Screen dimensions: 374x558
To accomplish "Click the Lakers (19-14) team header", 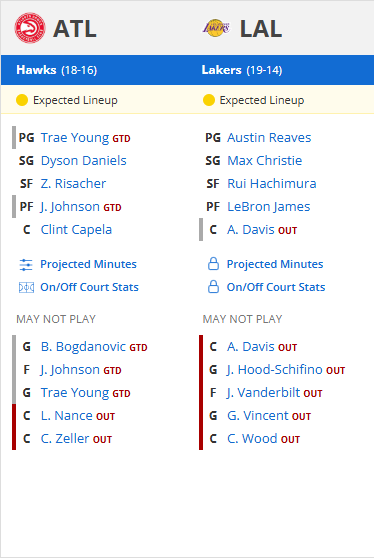I will (x=242, y=70).
